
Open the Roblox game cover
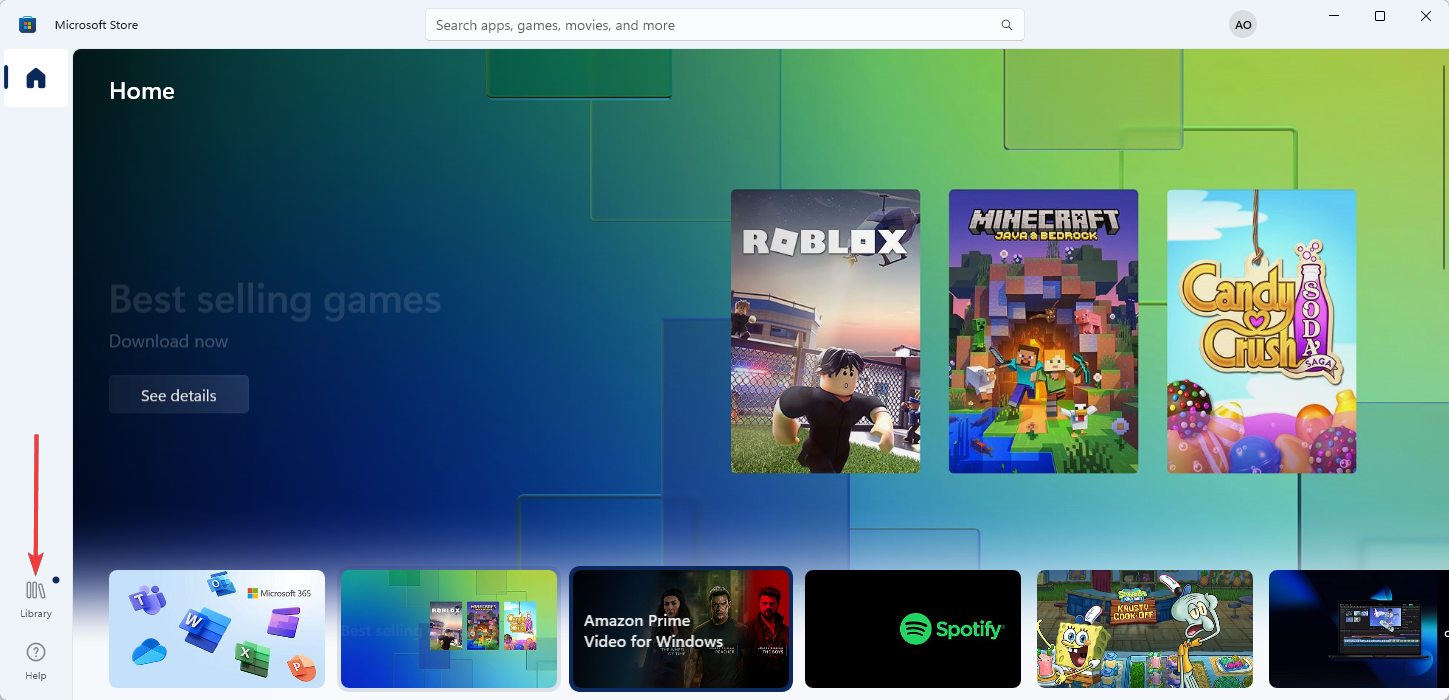point(825,331)
